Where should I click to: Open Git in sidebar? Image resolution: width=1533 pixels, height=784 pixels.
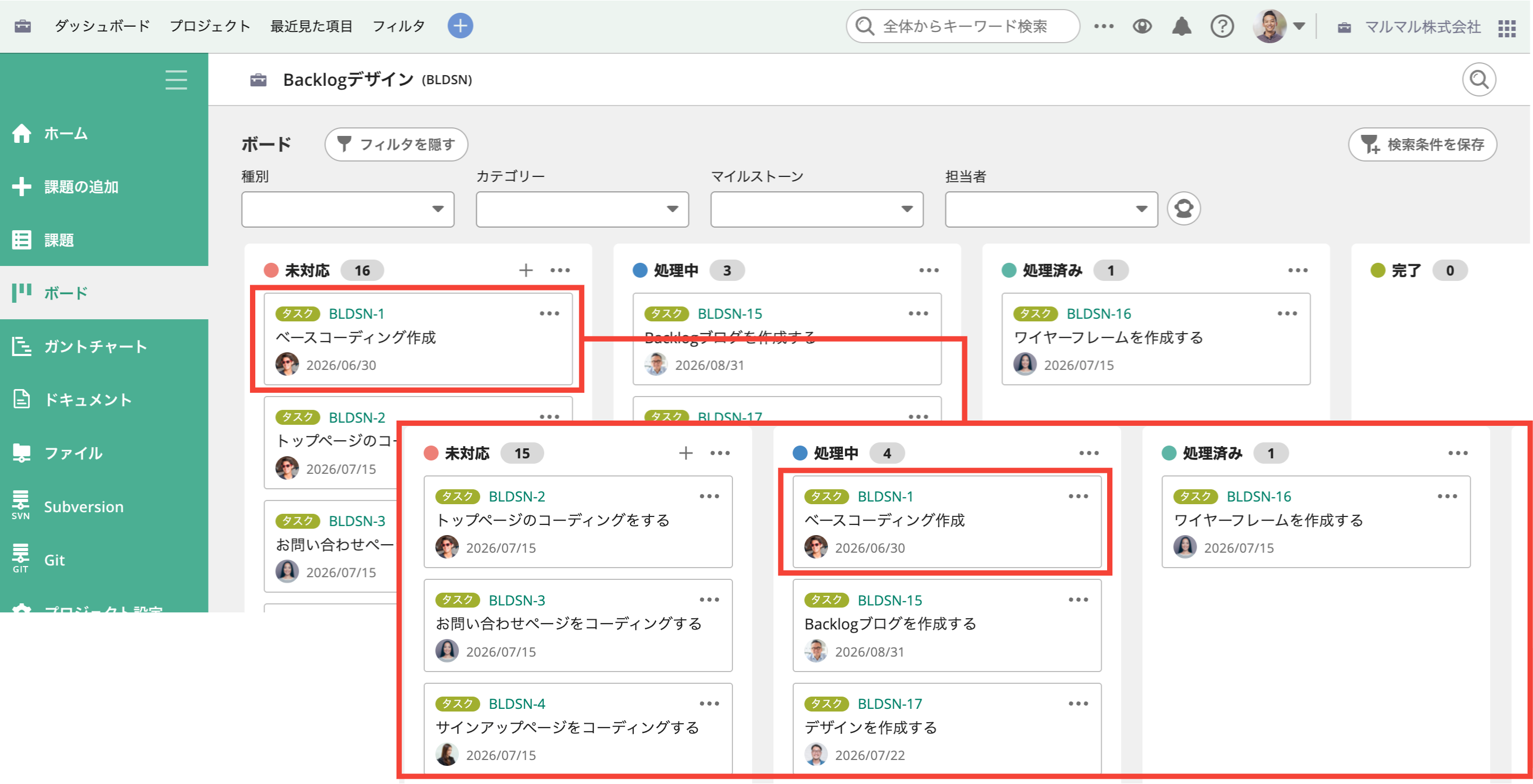tap(104, 560)
